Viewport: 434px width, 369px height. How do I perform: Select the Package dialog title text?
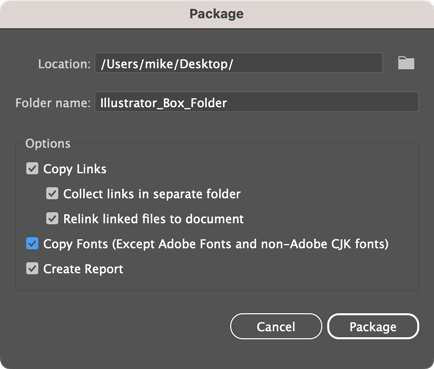217,14
